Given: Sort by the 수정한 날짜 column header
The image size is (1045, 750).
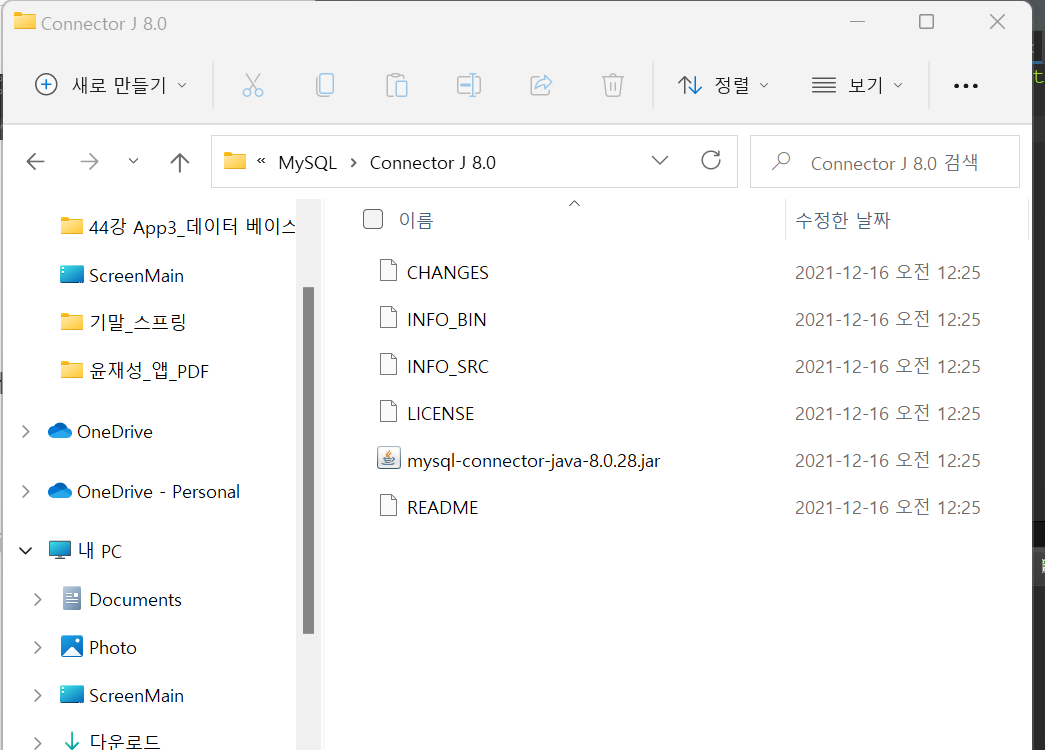Looking at the screenshot, I should [x=843, y=220].
